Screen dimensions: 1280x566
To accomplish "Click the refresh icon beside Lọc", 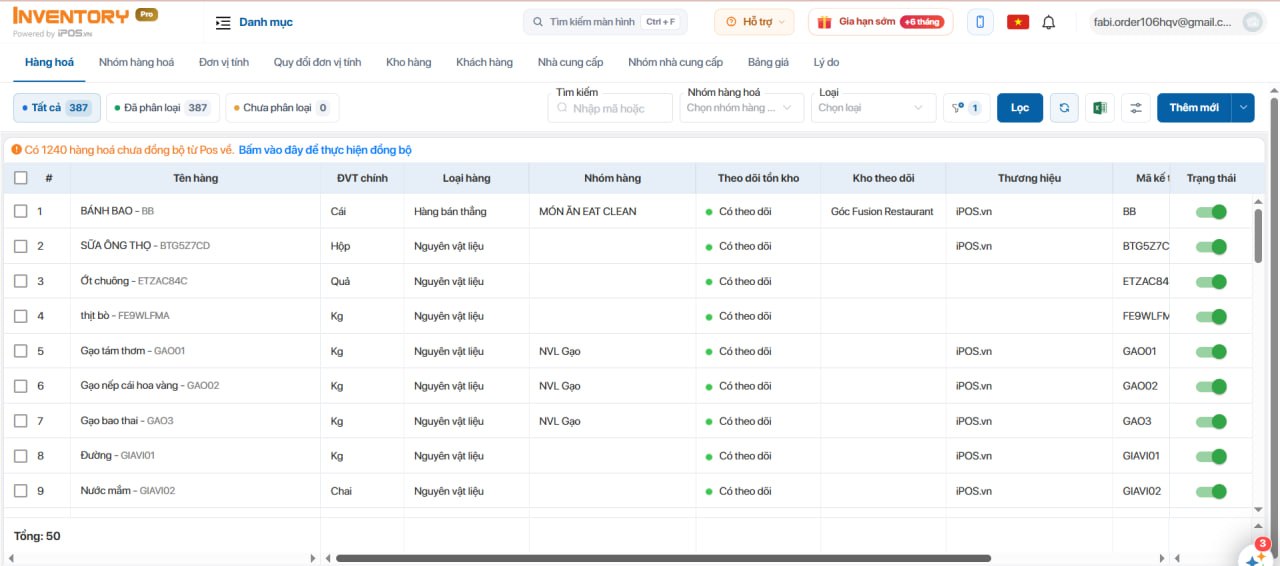I will pyautogui.click(x=1064, y=108).
